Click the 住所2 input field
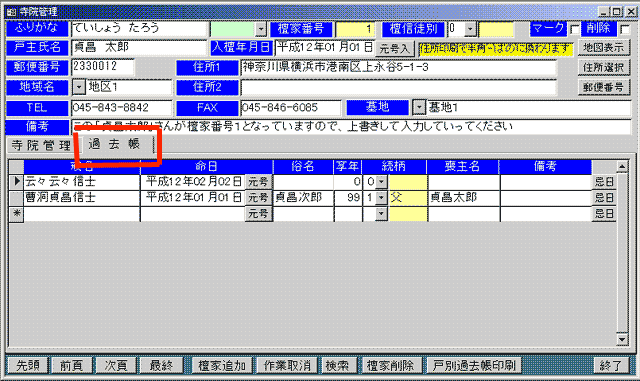 click(398, 87)
